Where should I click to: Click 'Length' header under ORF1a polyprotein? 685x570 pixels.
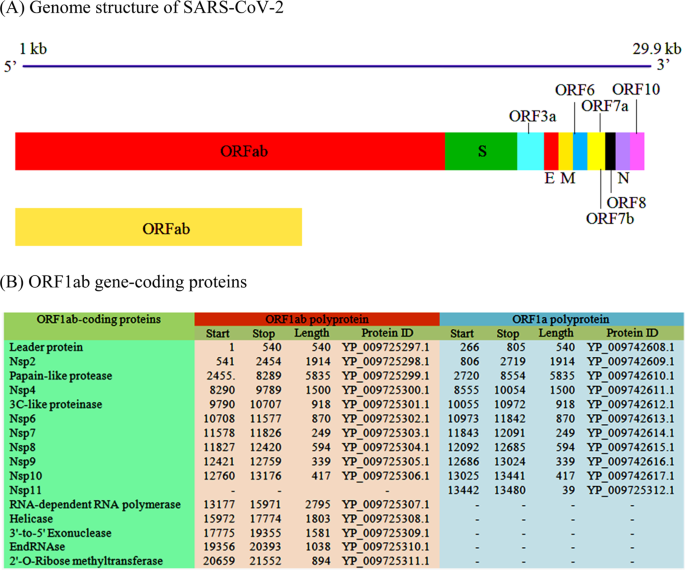click(x=556, y=333)
